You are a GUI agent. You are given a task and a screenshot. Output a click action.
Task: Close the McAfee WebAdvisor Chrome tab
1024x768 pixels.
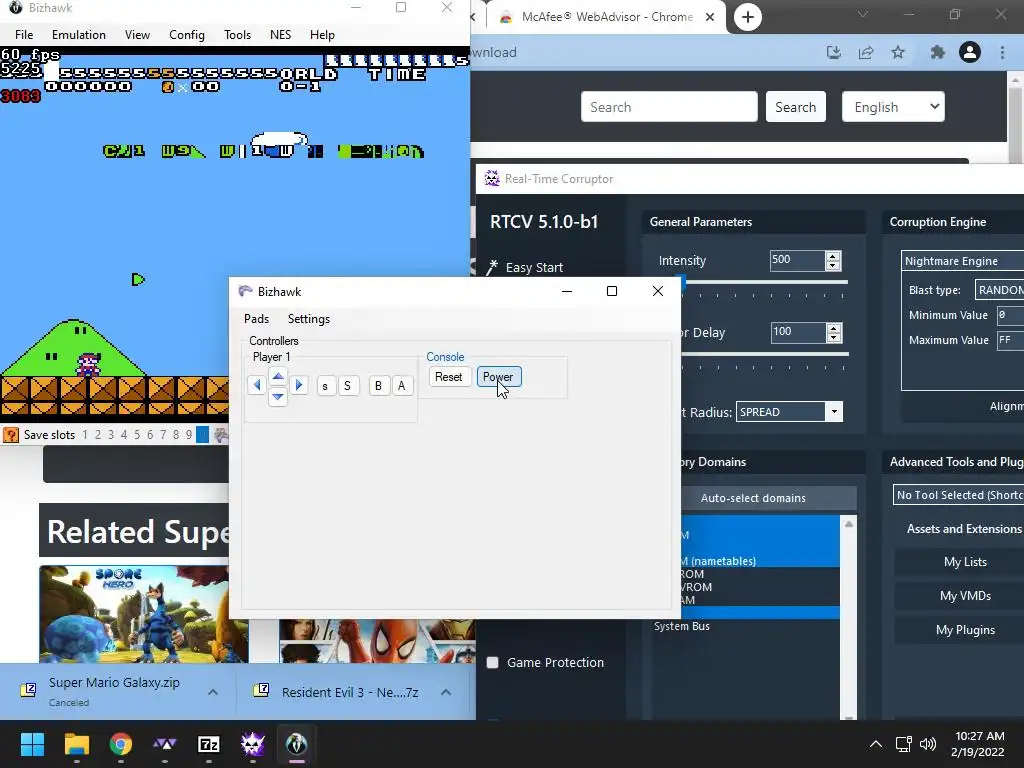(x=710, y=17)
